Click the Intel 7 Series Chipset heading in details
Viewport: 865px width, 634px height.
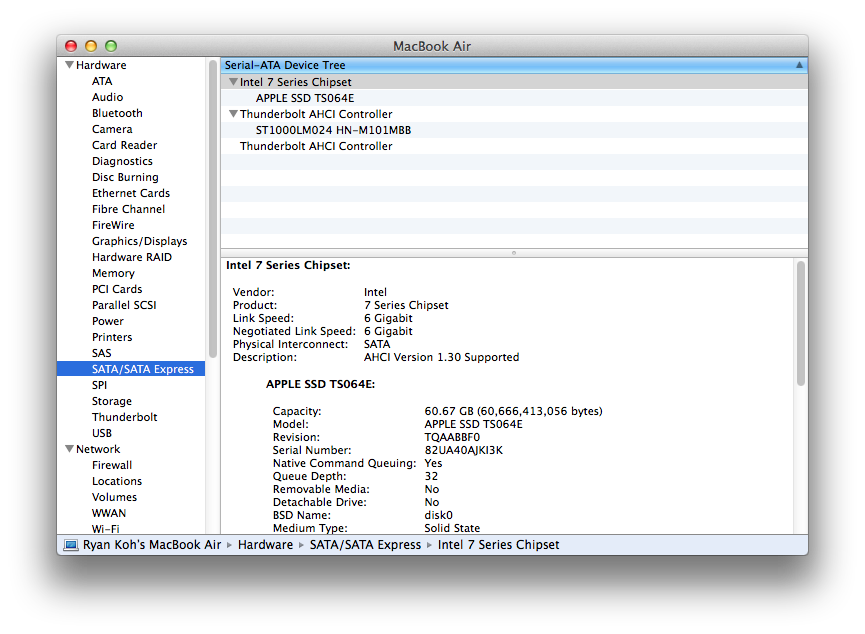(x=288, y=265)
